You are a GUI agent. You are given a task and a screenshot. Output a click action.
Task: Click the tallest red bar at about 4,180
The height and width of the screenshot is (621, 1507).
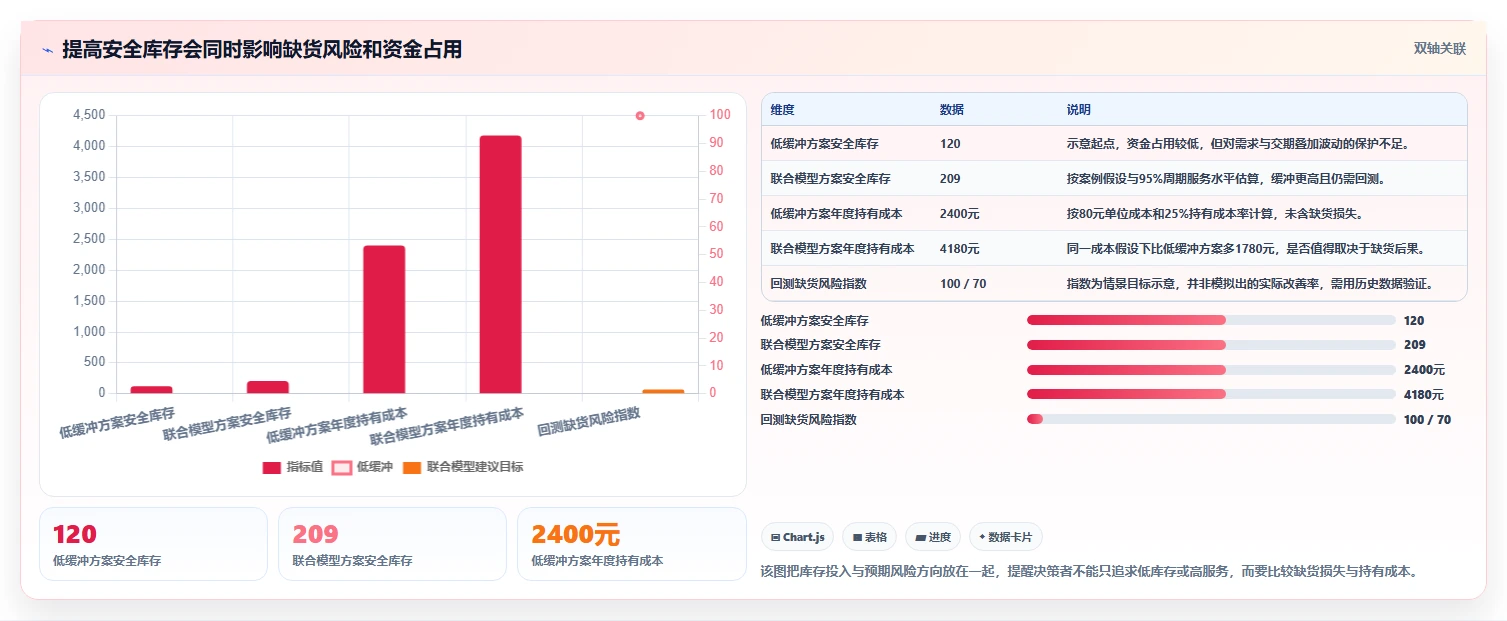[500, 264]
